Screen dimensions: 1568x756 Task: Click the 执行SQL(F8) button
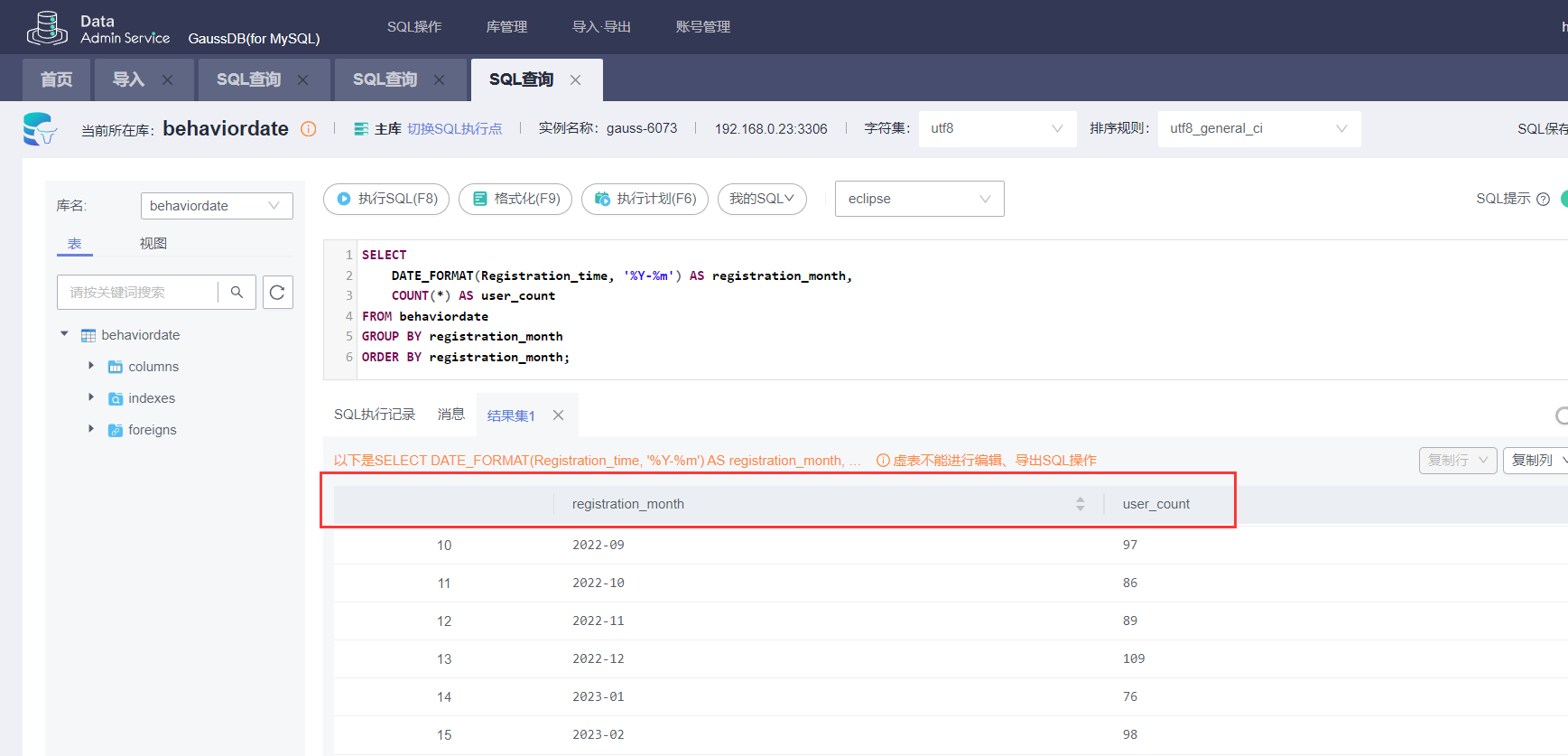tap(386, 199)
